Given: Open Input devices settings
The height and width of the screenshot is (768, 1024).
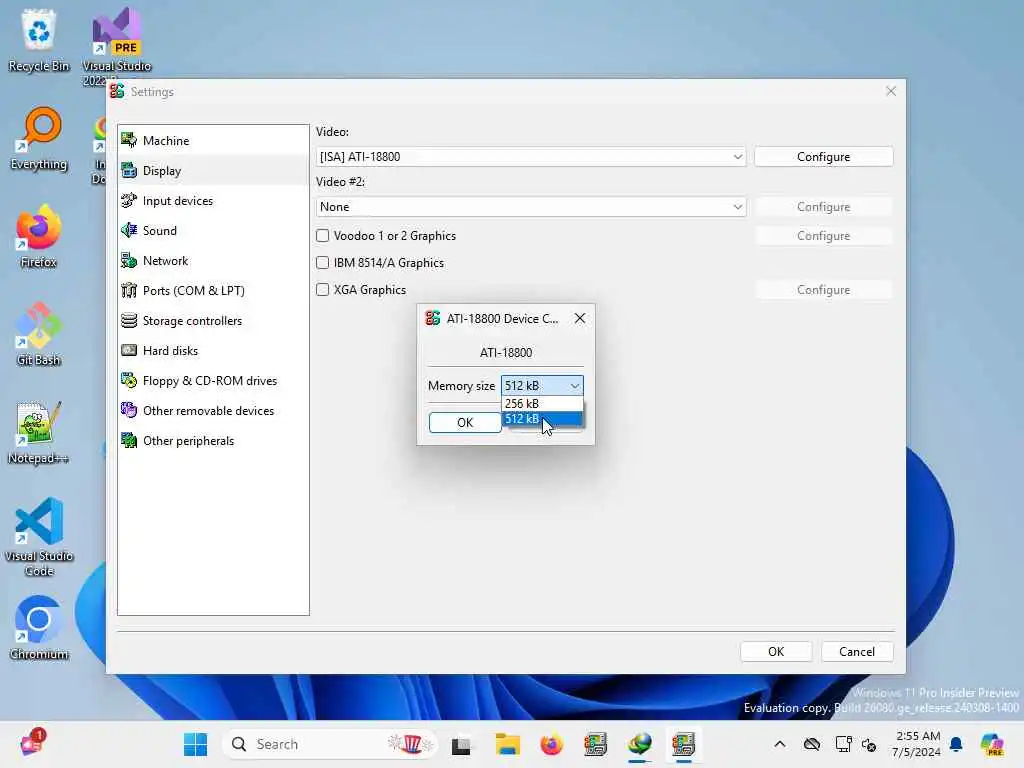Looking at the screenshot, I should (213, 200).
